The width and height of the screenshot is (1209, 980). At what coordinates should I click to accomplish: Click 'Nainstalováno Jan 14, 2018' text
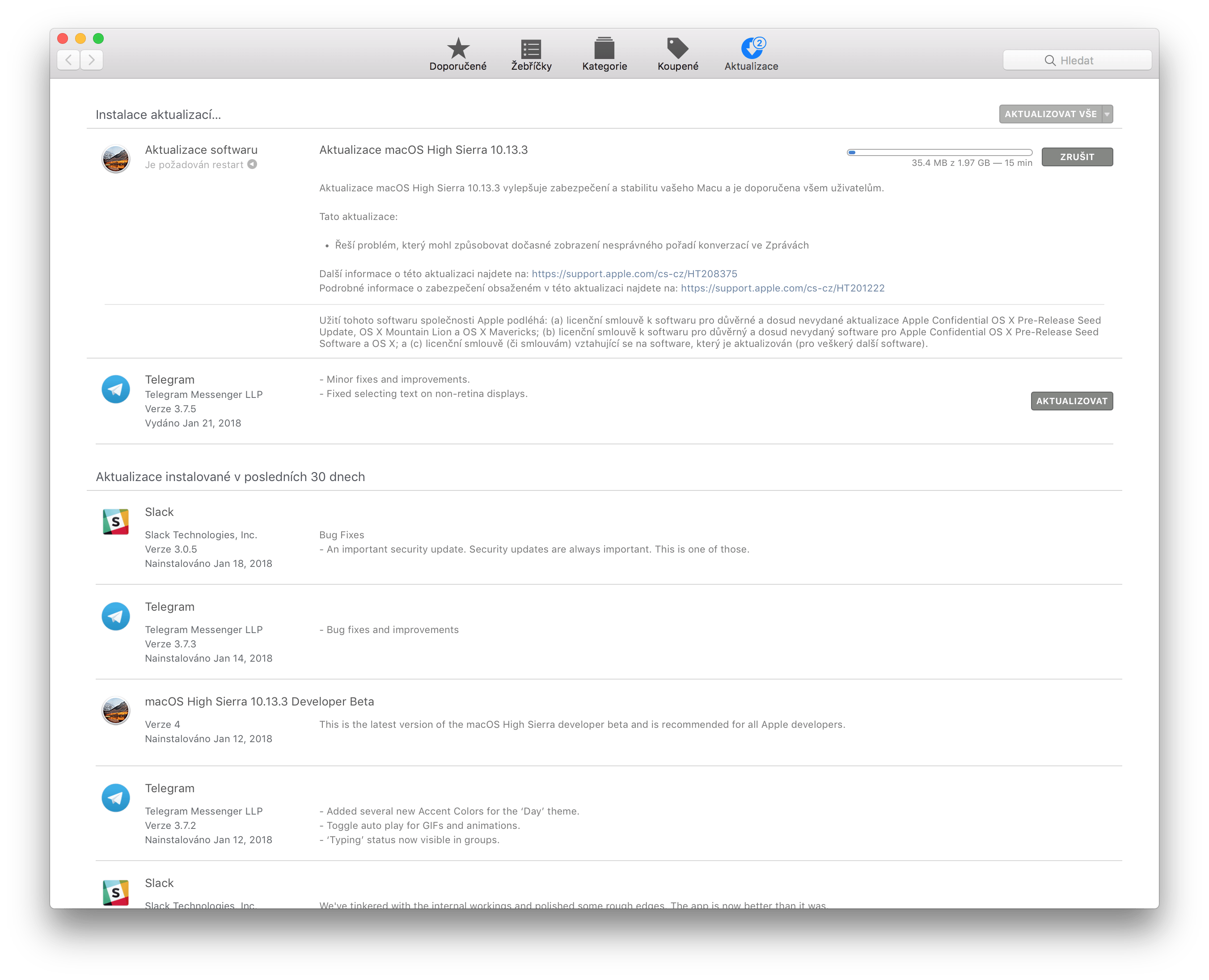(x=208, y=658)
